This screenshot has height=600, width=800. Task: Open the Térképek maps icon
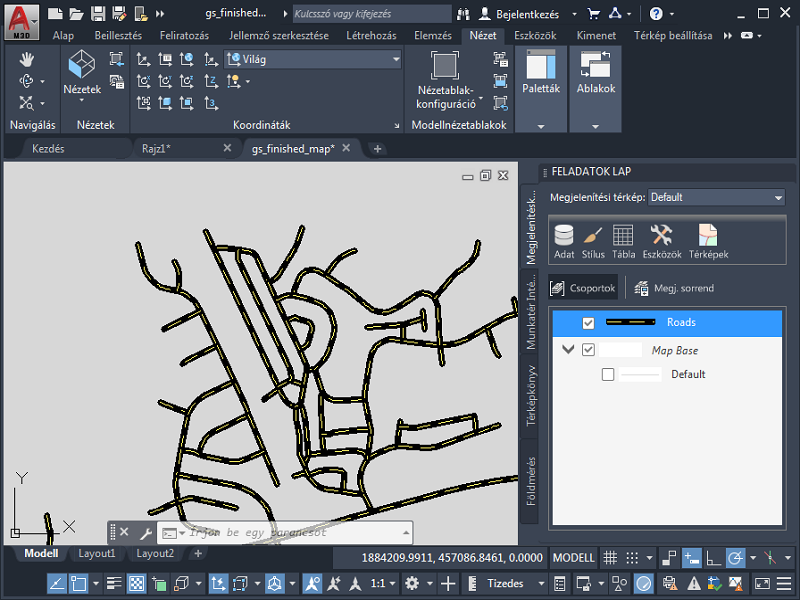coord(708,236)
